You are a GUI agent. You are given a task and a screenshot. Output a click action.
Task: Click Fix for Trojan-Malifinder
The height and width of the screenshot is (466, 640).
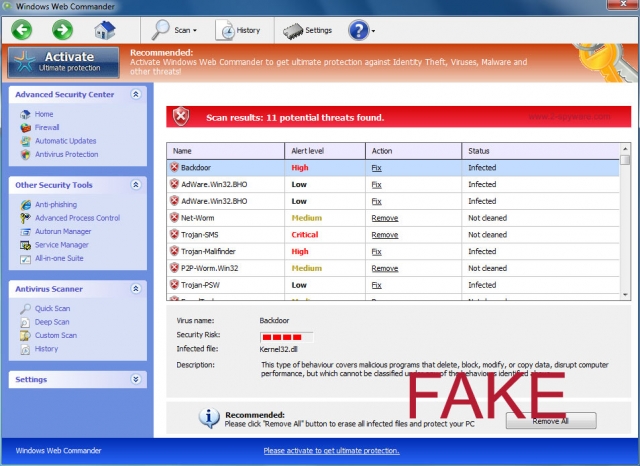pyautogui.click(x=376, y=252)
